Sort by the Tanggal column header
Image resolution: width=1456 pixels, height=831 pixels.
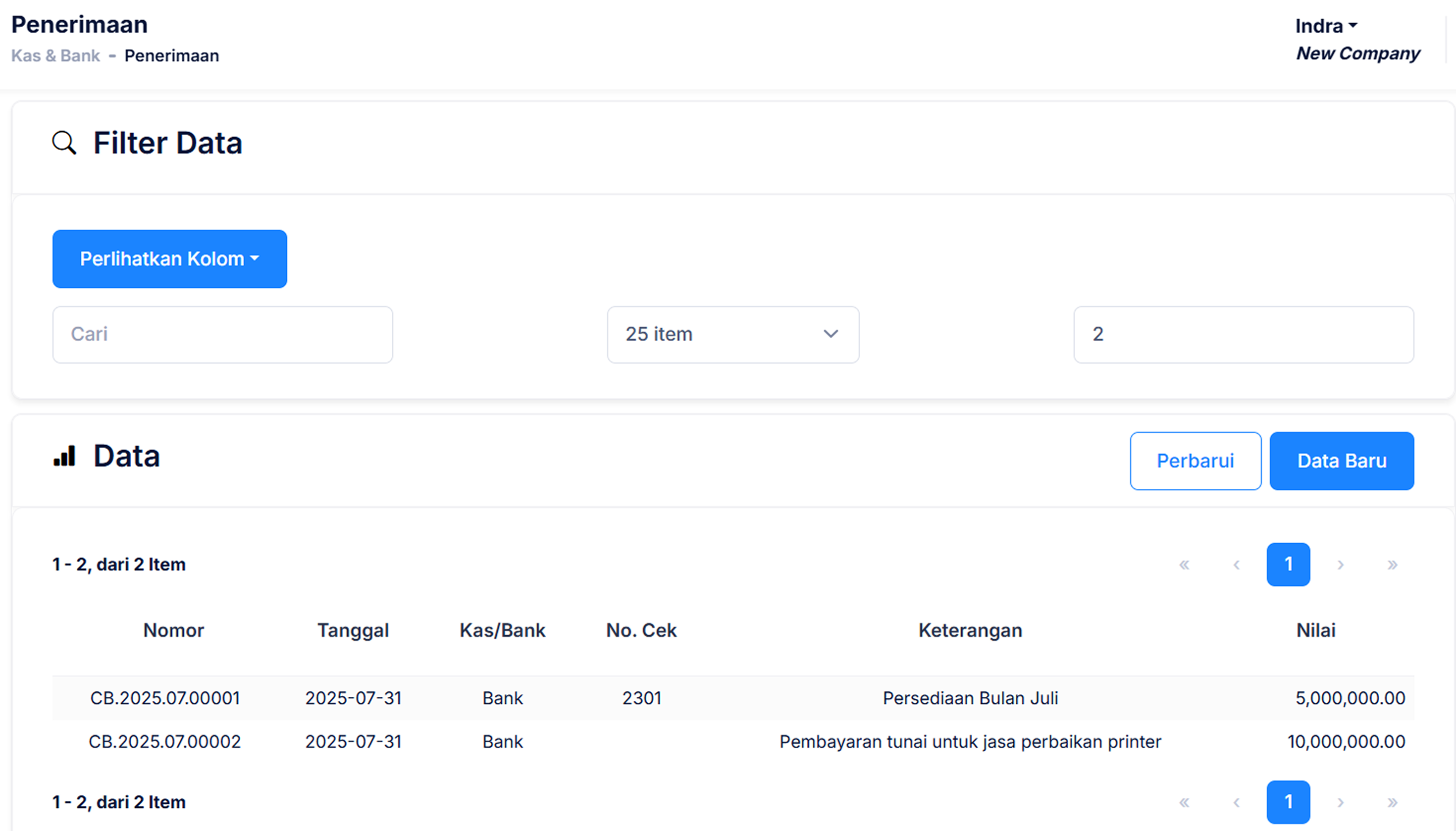[353, 630]
